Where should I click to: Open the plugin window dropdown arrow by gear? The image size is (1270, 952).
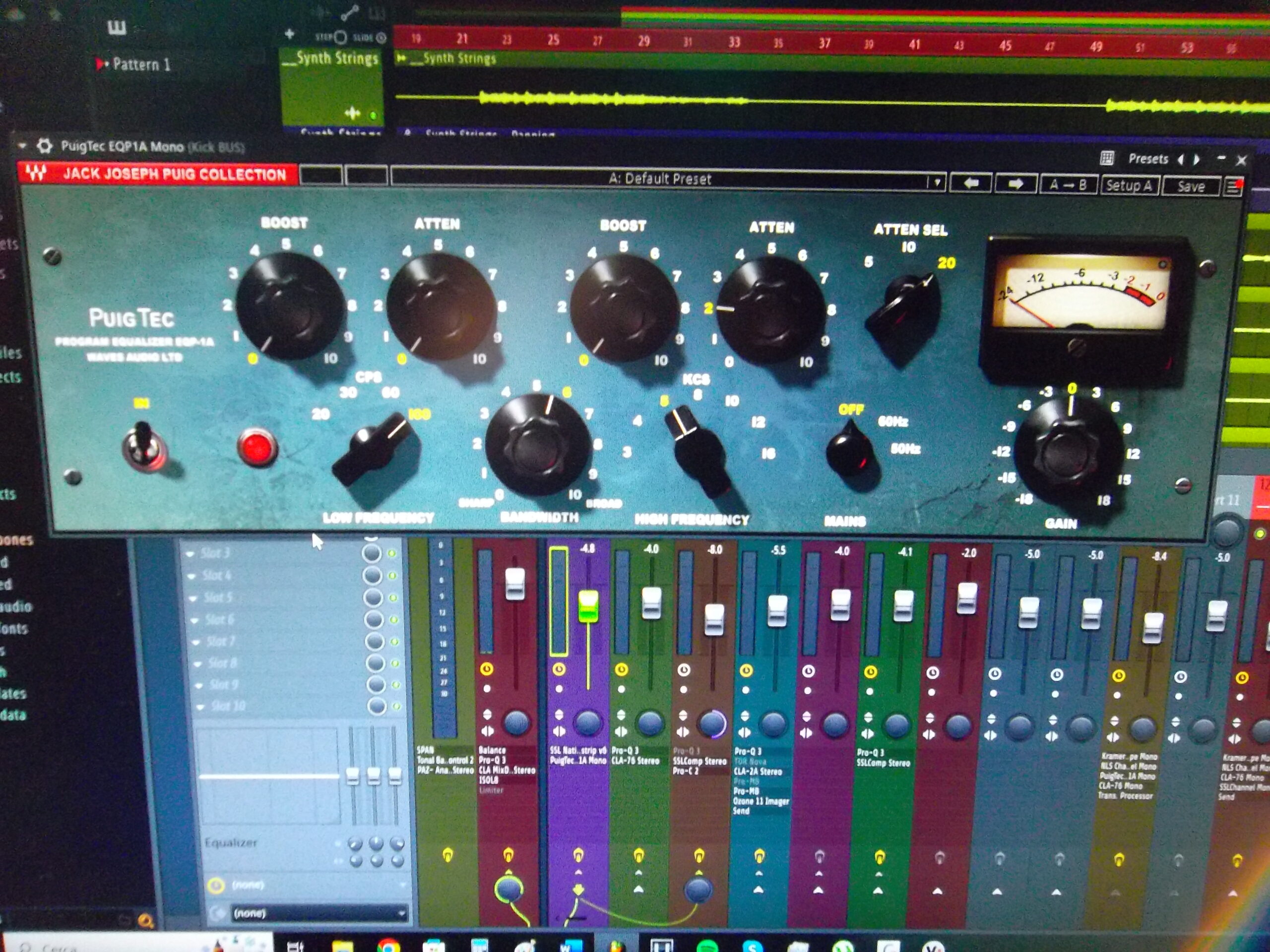click(x=22, y=146)
